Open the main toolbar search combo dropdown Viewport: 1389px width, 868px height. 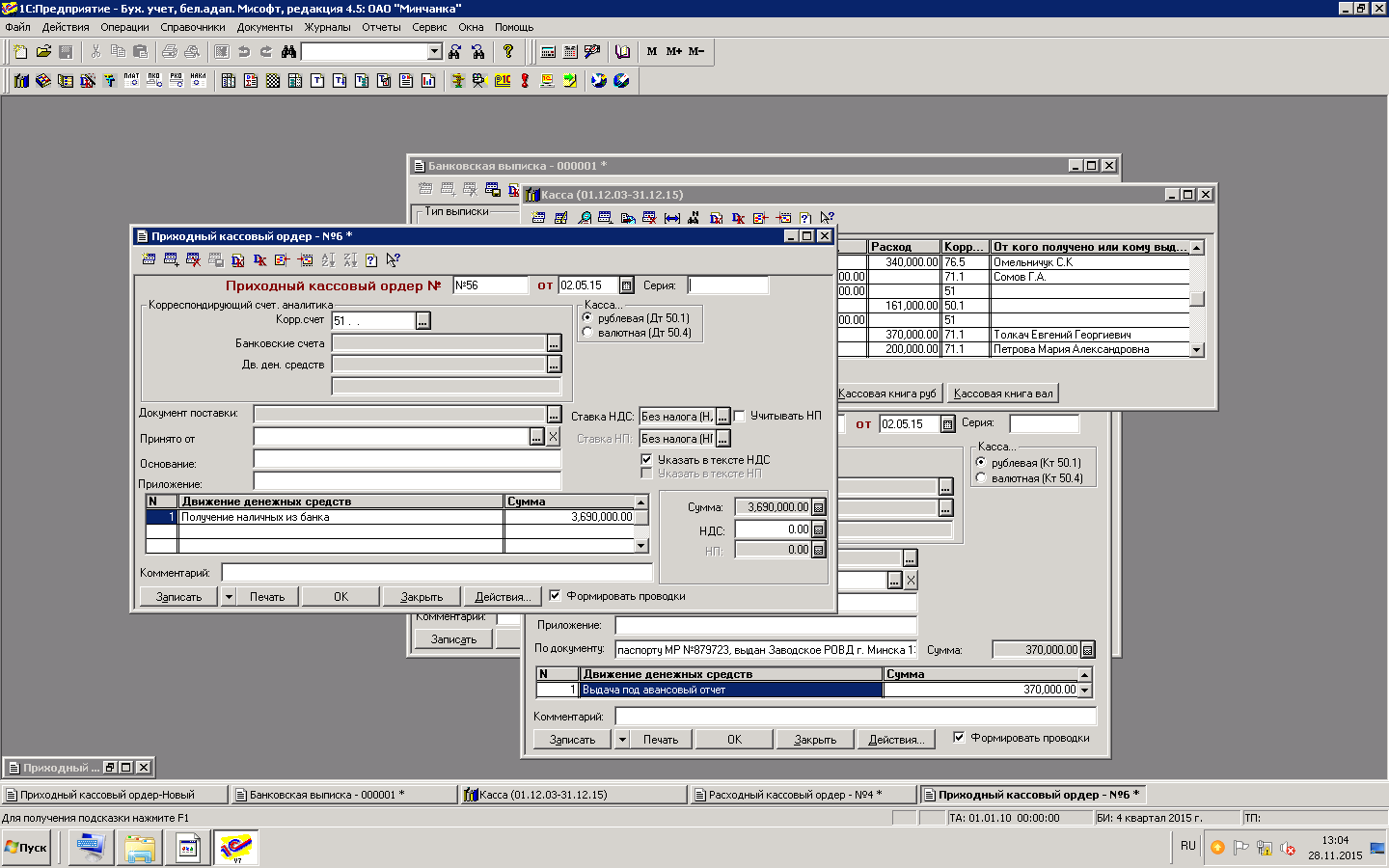pyautogui.click(x=434, y=51)
